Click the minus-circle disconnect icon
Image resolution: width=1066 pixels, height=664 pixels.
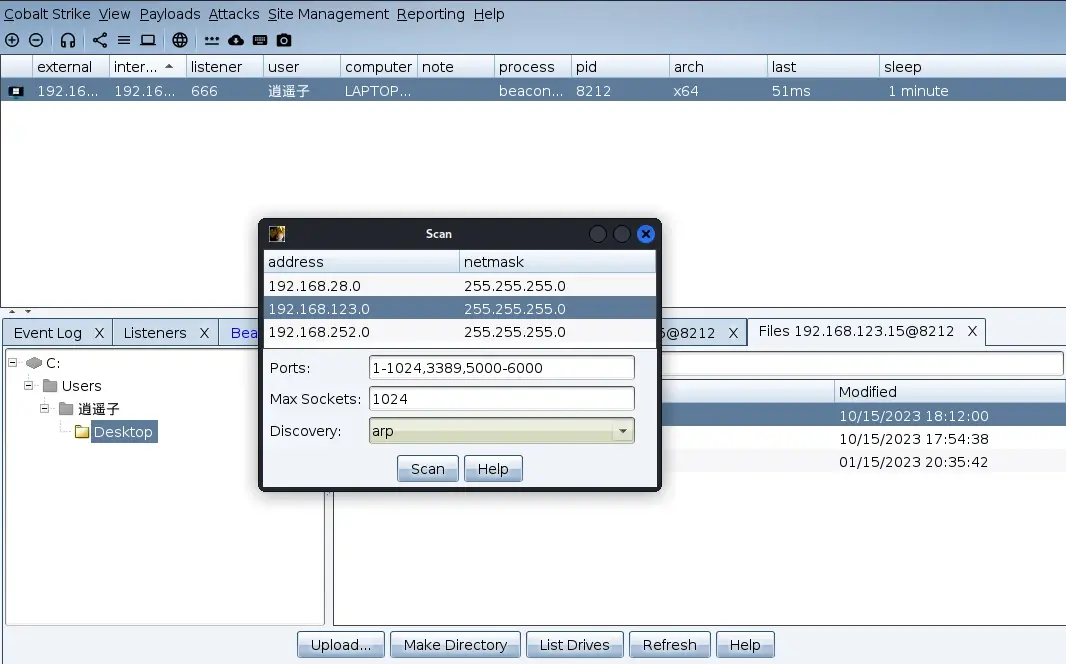pos(36,40)
